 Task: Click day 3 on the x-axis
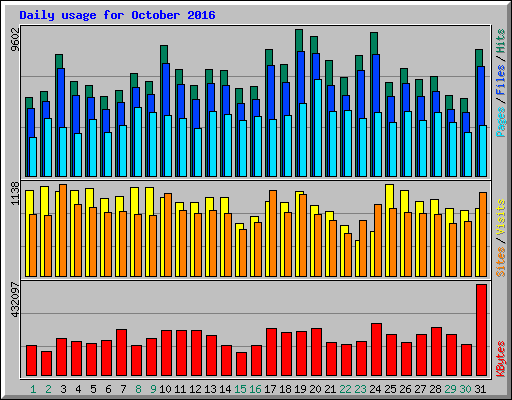[x=63, y=389]
